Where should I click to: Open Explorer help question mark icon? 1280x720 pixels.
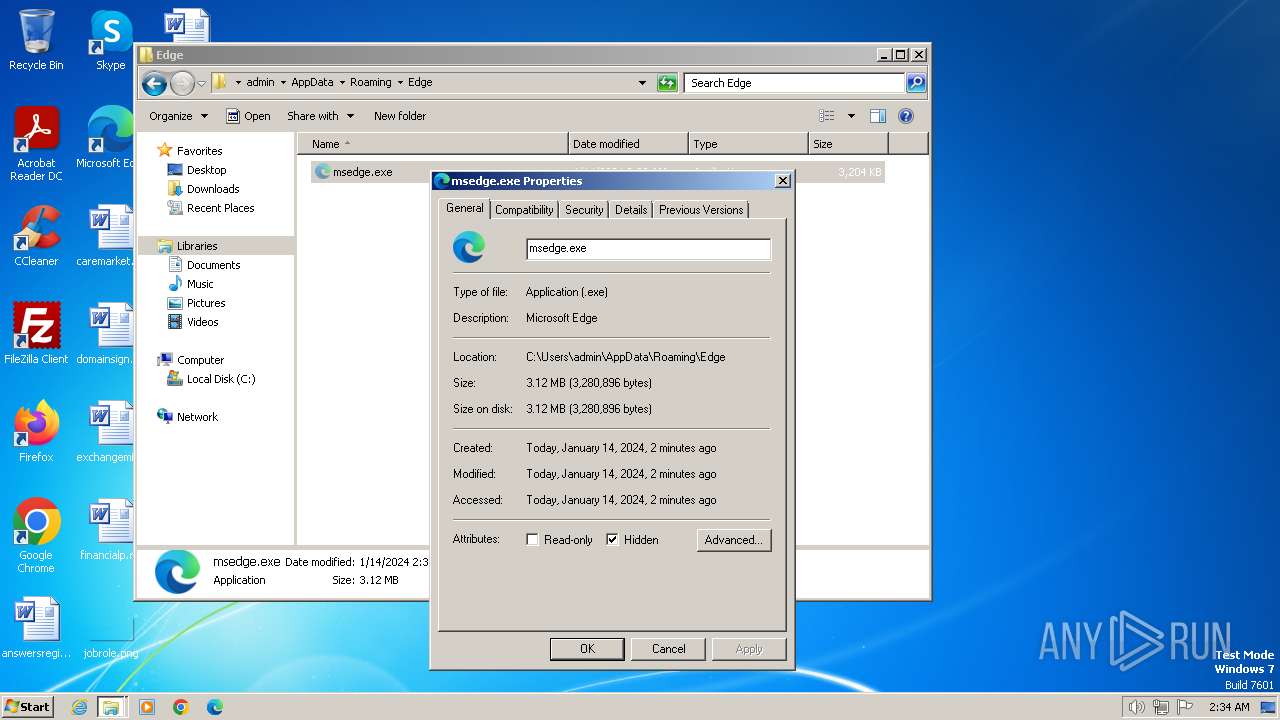(x=906, y=116)
